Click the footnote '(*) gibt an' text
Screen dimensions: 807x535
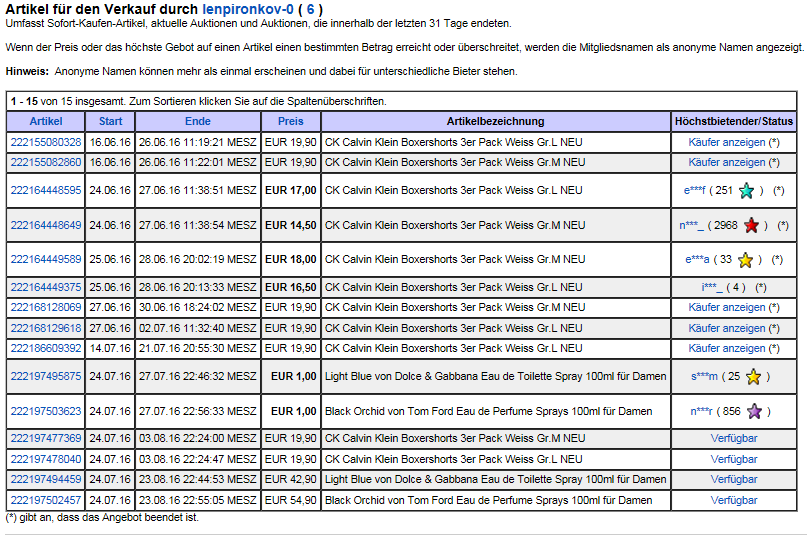102,517
